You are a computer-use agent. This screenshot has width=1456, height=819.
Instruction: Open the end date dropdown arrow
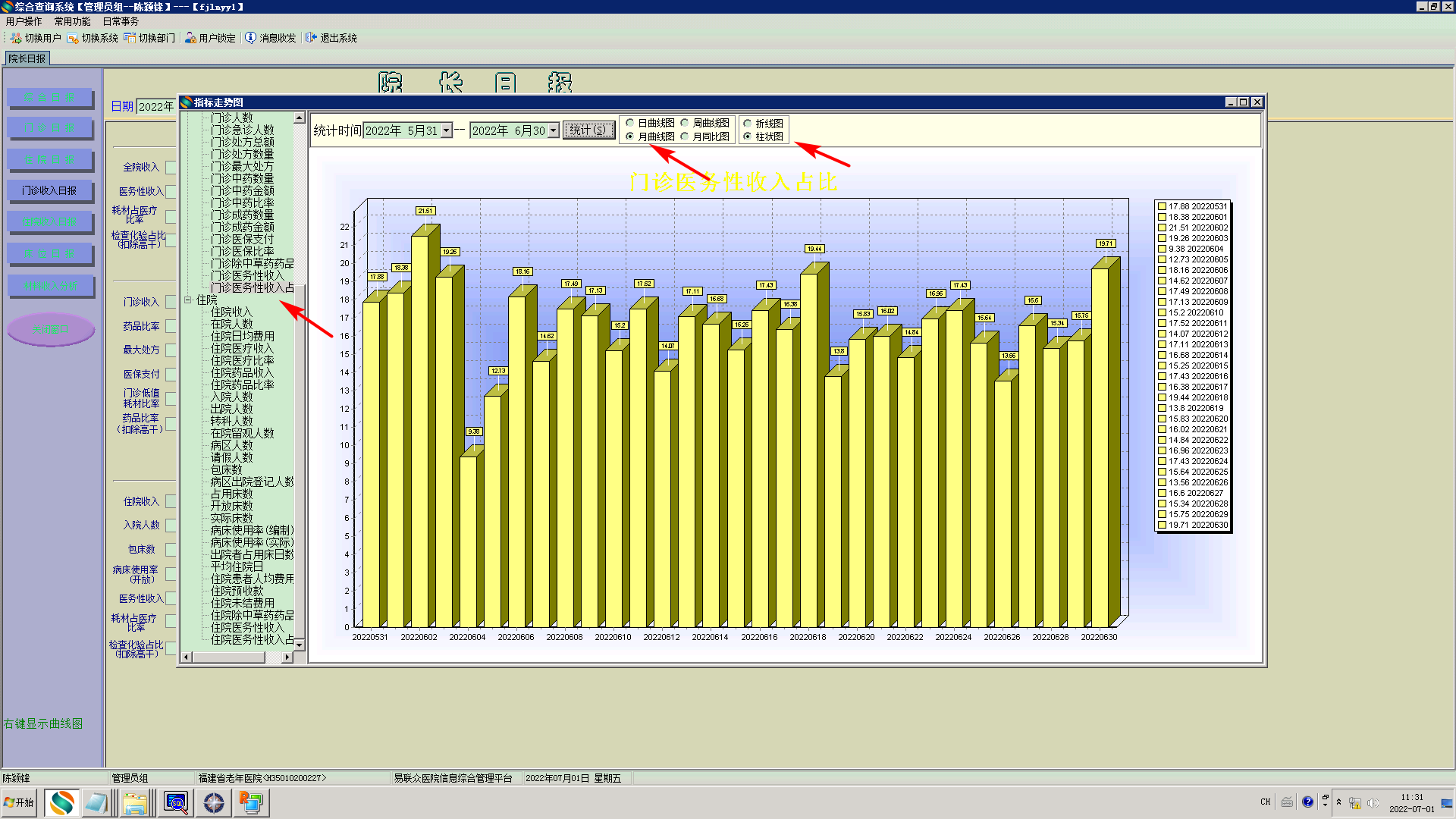(x=554, y=130)
